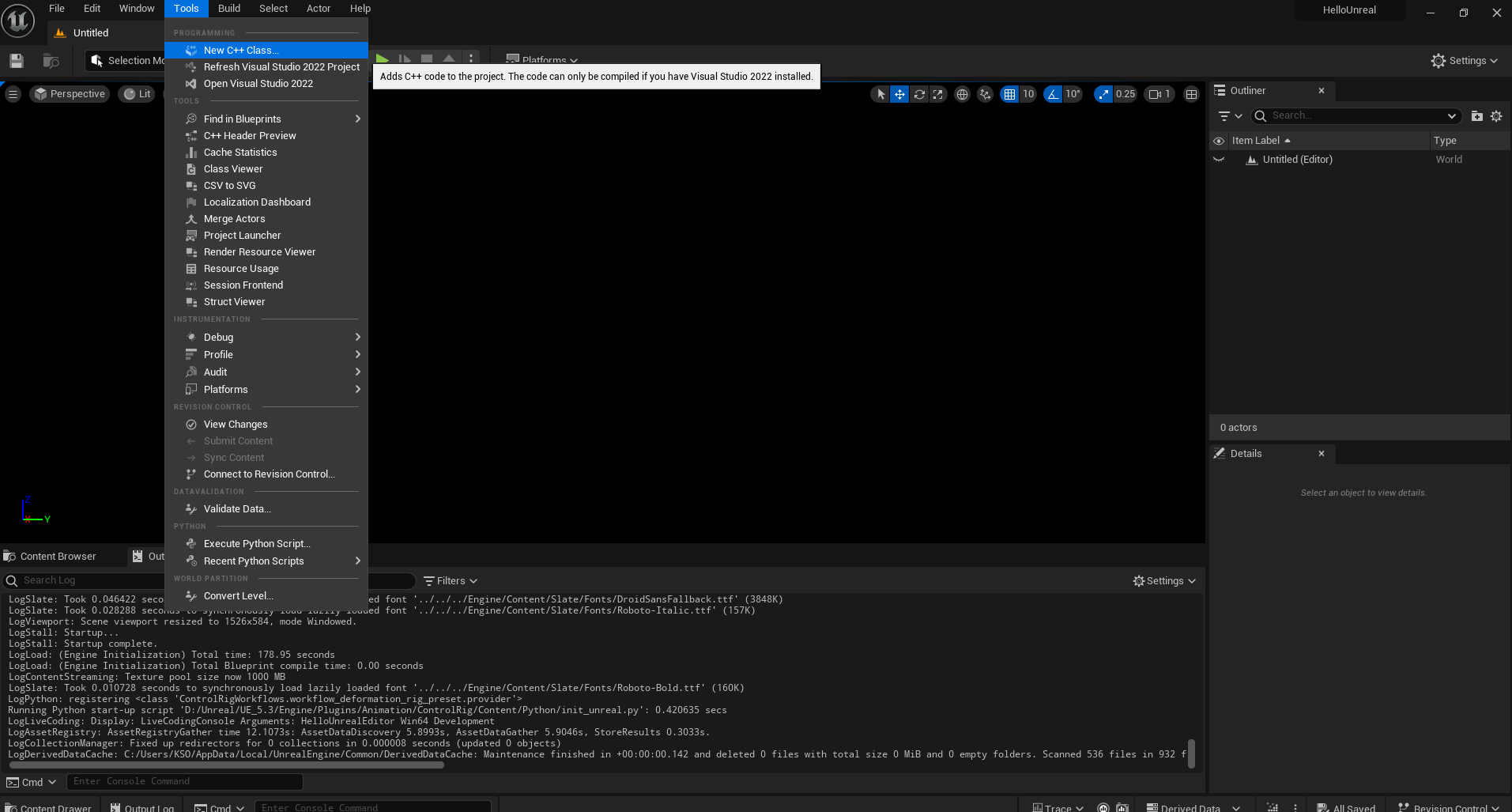Image resolution: width=1512 pixels, height=812 pixels.
Task: Click the green Play button
Action: 383,59
